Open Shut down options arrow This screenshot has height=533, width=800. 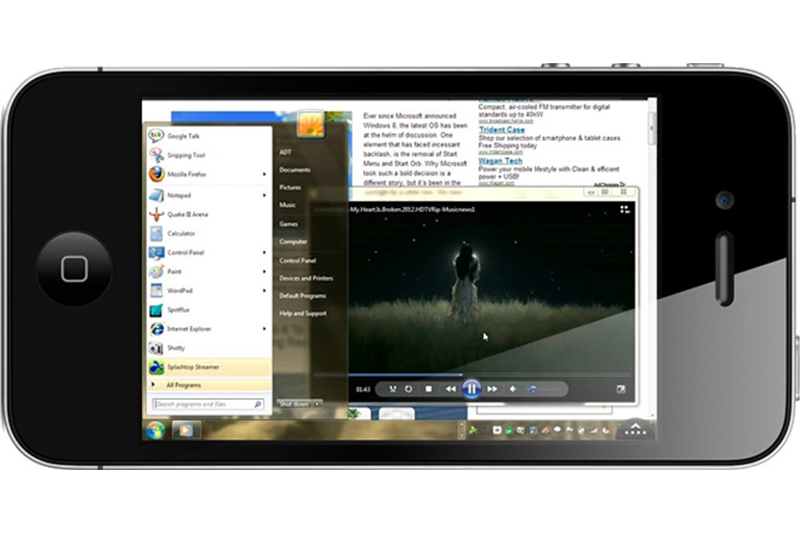point(318,403)
